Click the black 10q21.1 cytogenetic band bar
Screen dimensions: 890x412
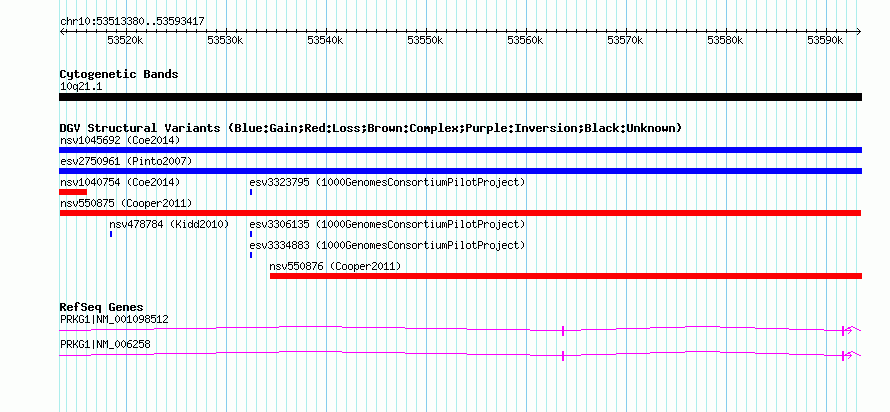(460, 97)
